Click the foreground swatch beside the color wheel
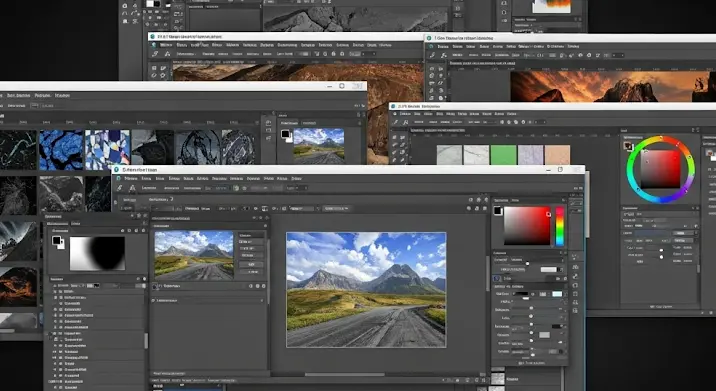The image size is (716, 391). pyautogui.click(x=629, y=146)
